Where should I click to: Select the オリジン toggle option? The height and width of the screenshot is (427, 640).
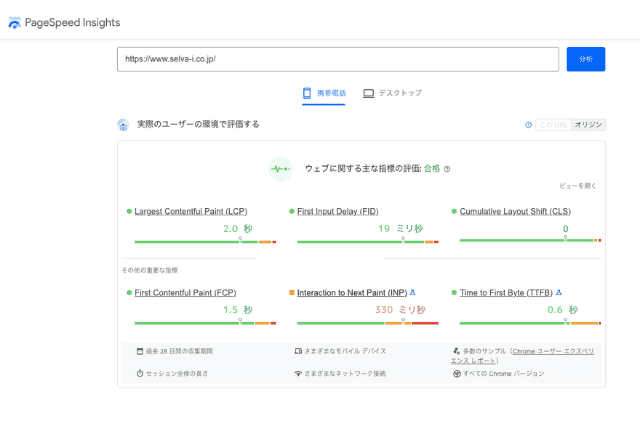pos(588,125)
